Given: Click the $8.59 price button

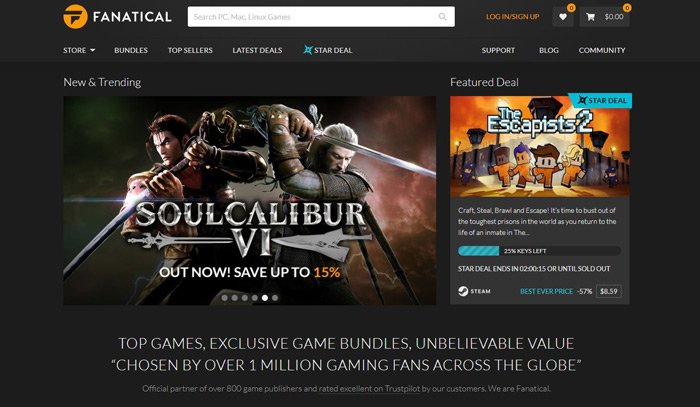Looking at the screenshot, I should 608,291.
